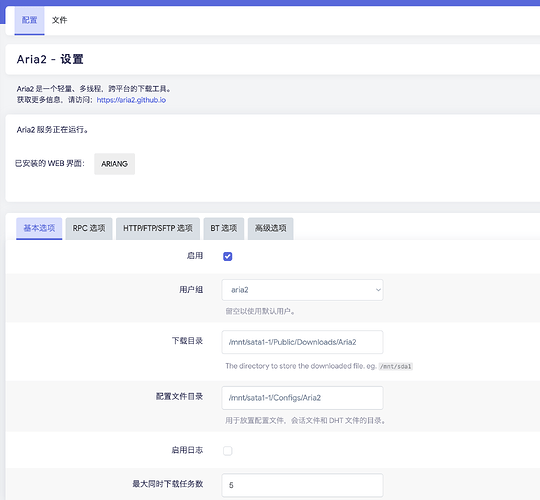Open HTTP/FTP/SFTP 选项 tab
Viewport: 540px width, 500px height.
pos(158,228)
